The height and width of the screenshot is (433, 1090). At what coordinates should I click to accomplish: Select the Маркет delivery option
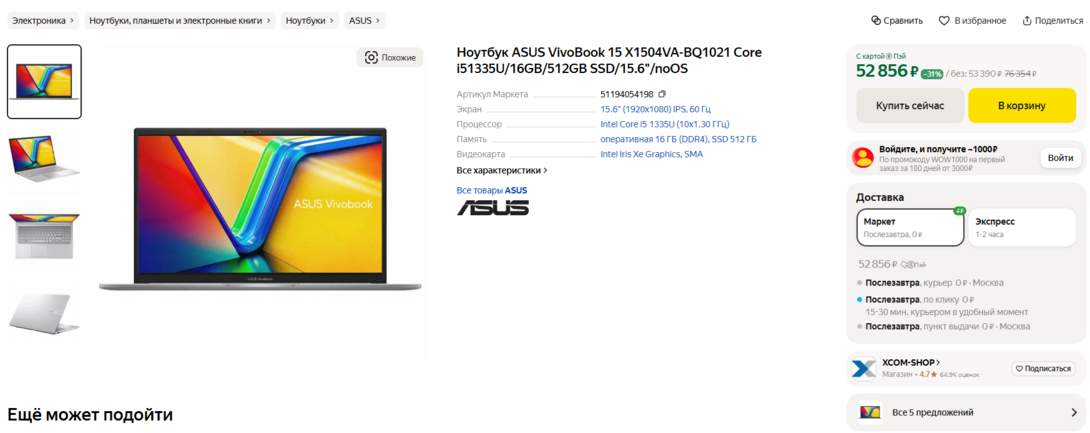pyautogui.click(x=910, y=227)
